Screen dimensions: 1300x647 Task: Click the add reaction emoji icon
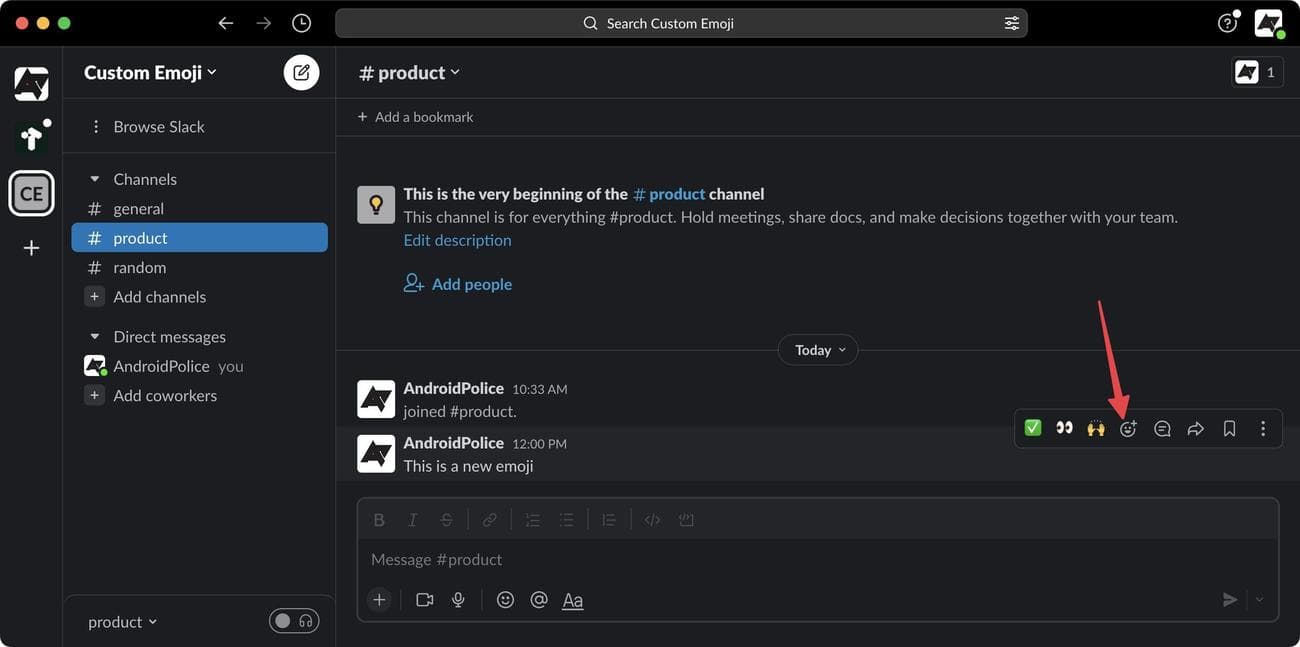coord(1128,428)
